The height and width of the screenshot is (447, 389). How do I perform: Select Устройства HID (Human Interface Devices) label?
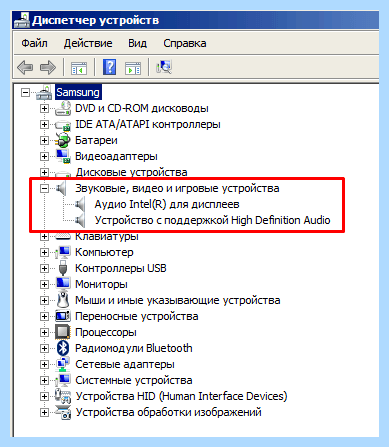tap(181, 396)
